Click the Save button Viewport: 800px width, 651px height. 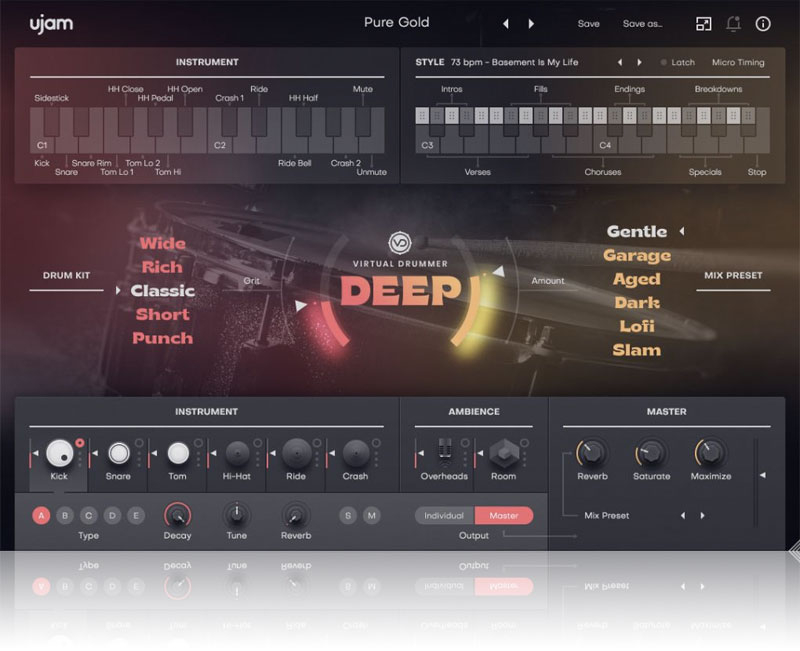pyautogui.click(x=589, y=23)
